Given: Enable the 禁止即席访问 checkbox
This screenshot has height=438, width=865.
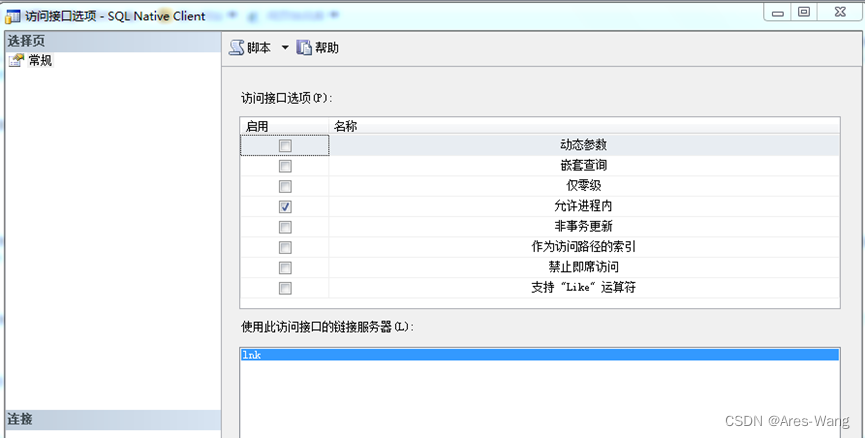Looking at the screenshot, I should coord(285,268).
